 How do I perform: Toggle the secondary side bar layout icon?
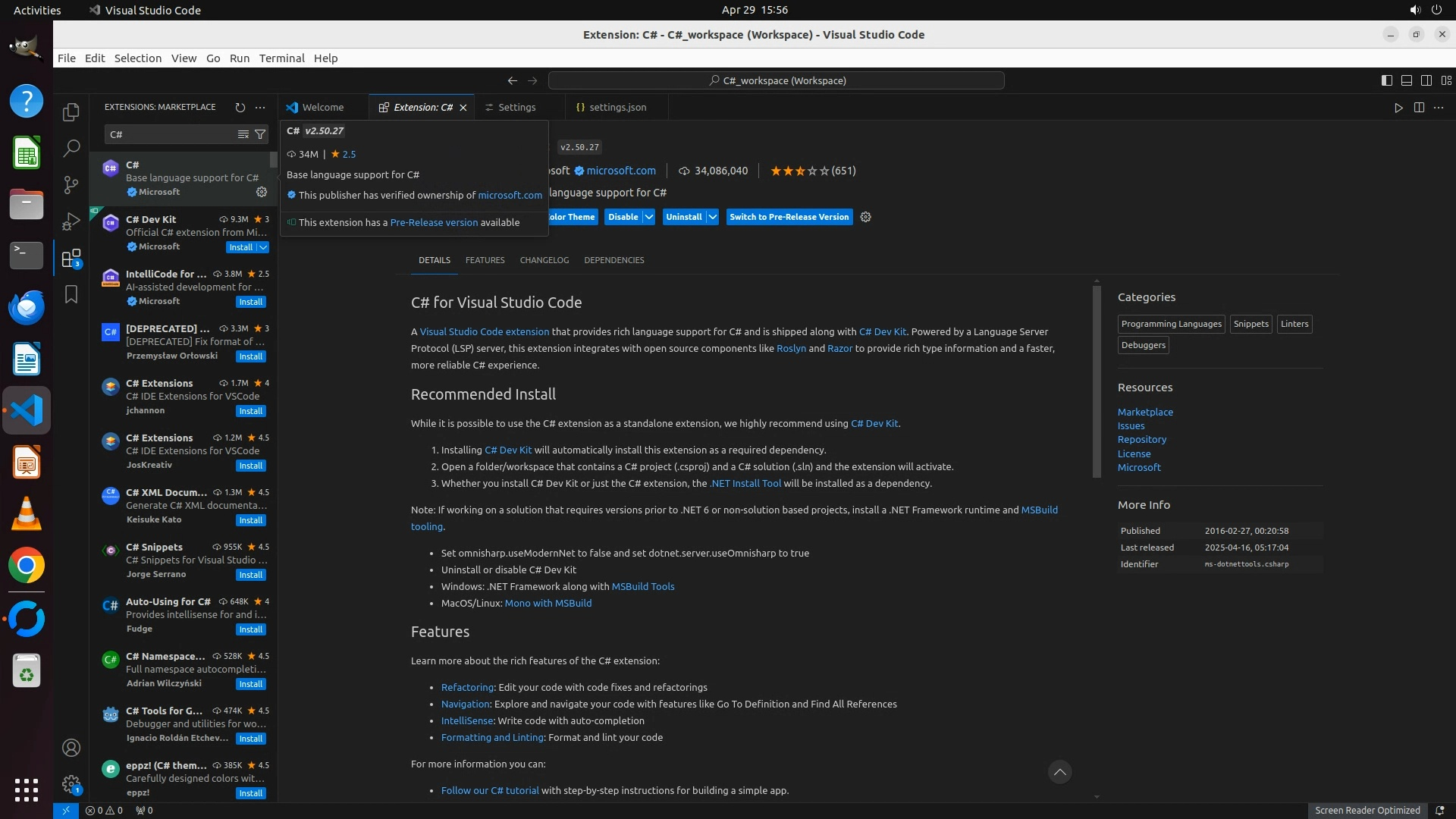tap(1426, 80)
